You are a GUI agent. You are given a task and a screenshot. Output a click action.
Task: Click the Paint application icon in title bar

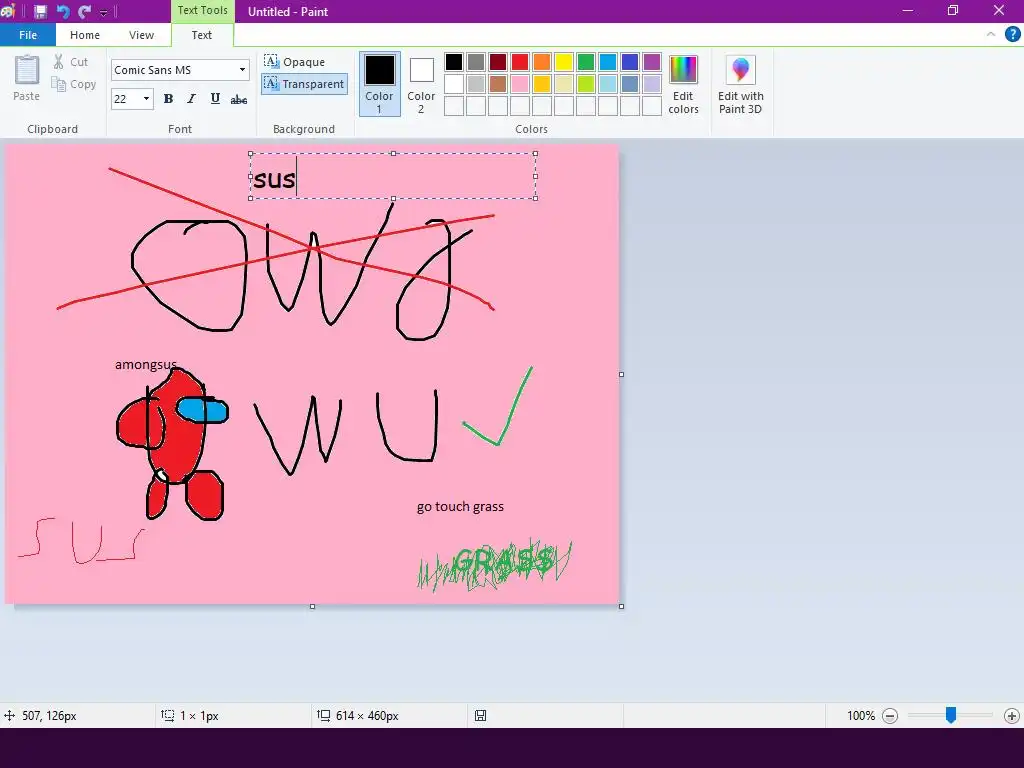coord(8,10)
